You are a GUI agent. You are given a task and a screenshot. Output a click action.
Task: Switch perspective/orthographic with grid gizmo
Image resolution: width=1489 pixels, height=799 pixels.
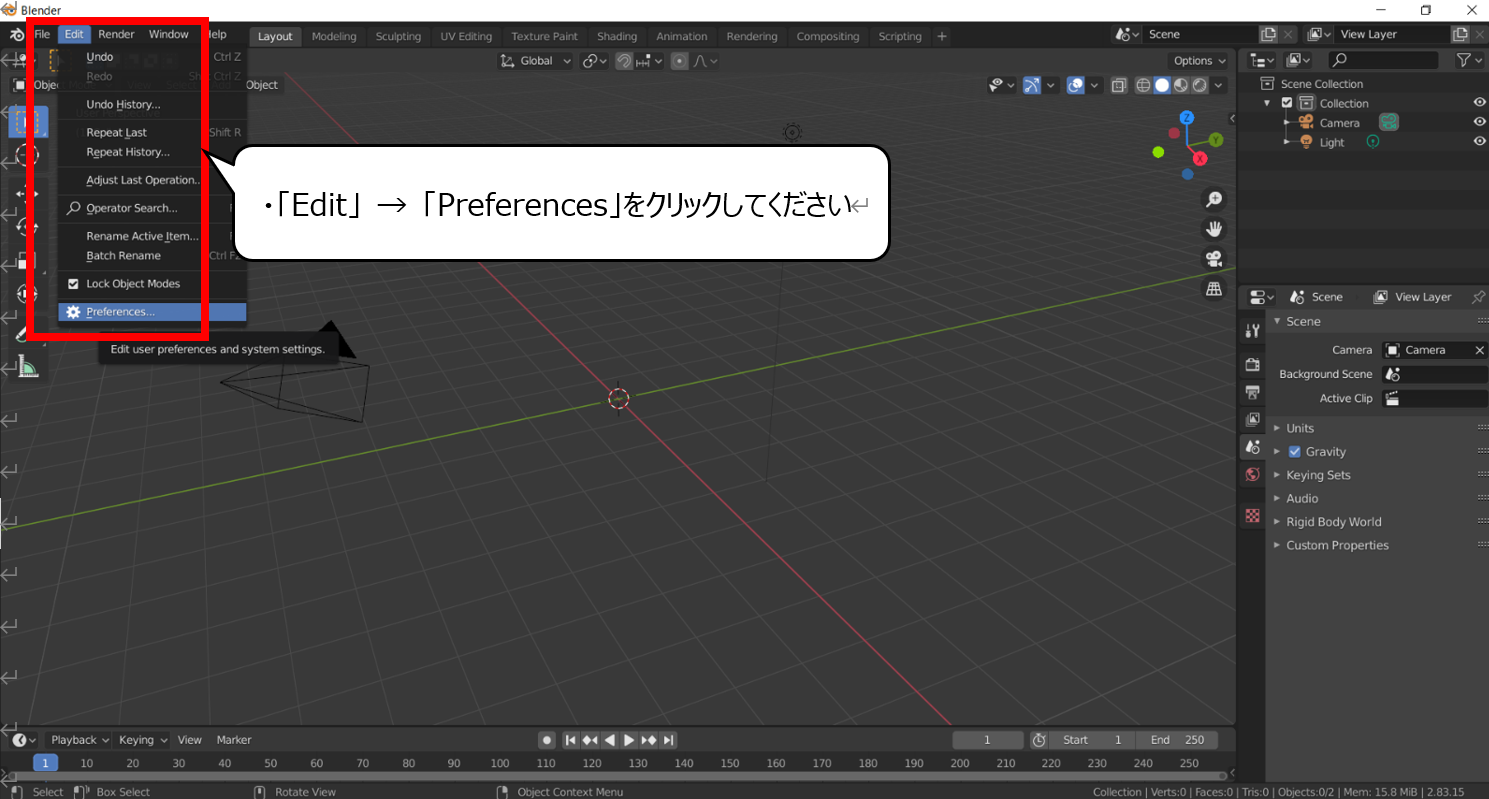pyautogui.click(x=1214, y=289)
